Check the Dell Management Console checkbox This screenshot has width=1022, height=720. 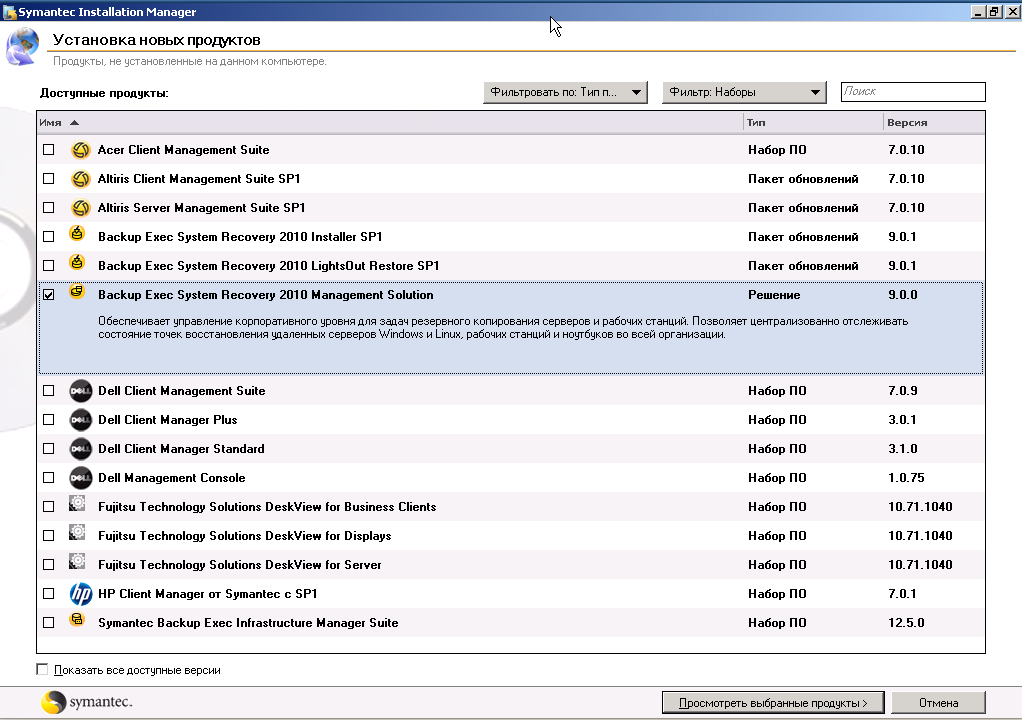(49, 478)
